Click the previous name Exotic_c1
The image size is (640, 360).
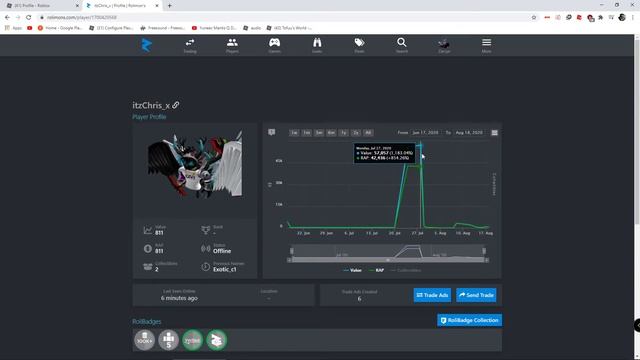[x=224, y=269]
